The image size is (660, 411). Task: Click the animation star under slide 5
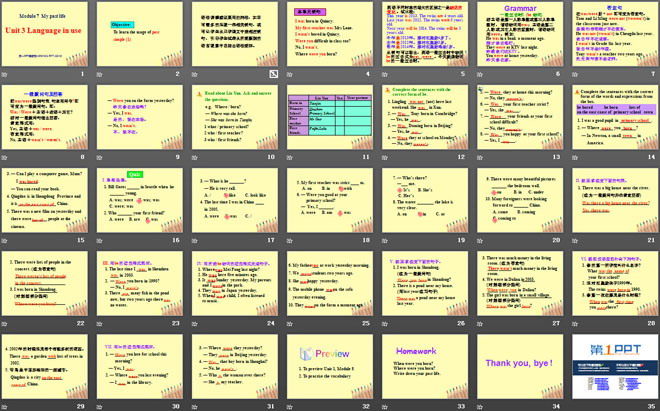385,75
